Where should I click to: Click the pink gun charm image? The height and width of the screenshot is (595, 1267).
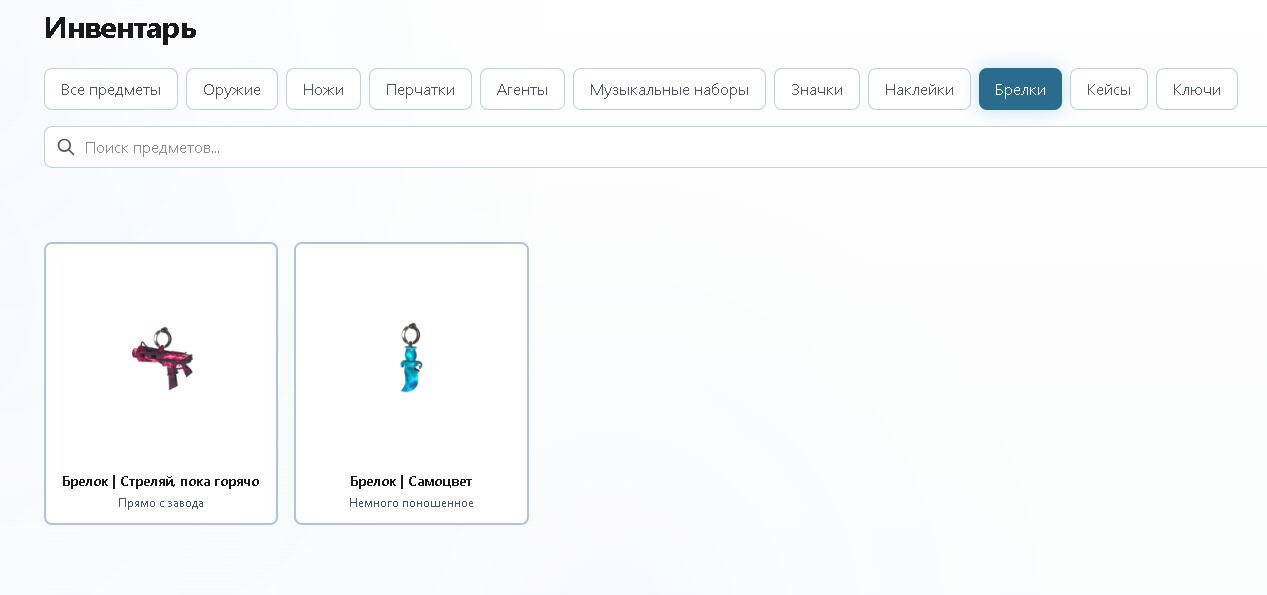point(162,357)
